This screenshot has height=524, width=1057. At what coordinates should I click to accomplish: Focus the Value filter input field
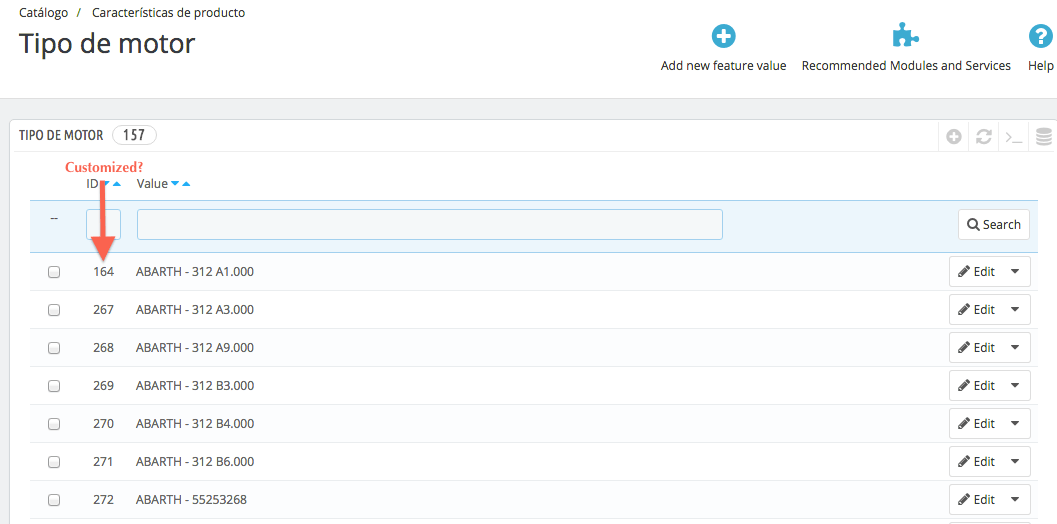tap(430, 225)
